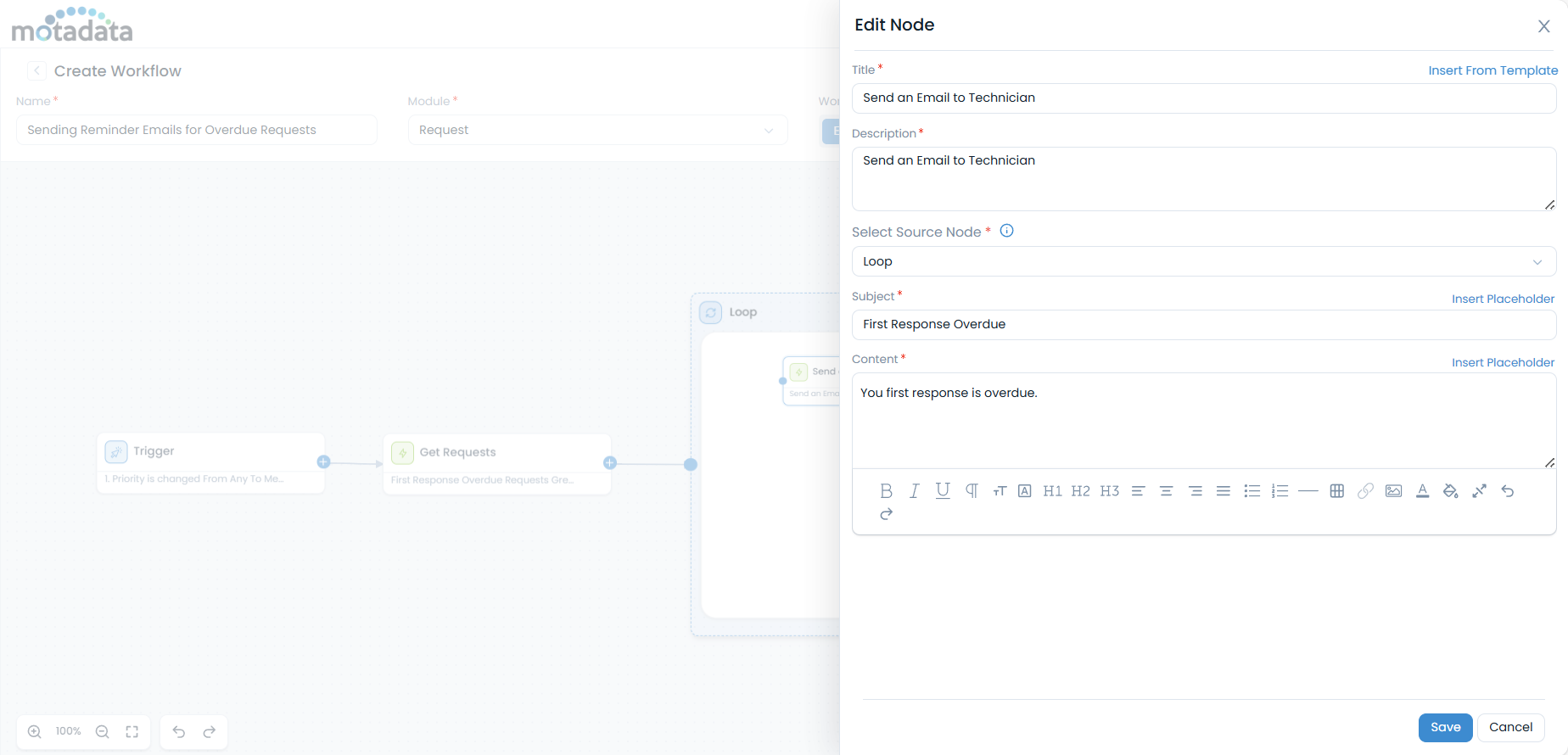Open the background fill color picker
This screenshot has height=755, width=1568.
1450,491
